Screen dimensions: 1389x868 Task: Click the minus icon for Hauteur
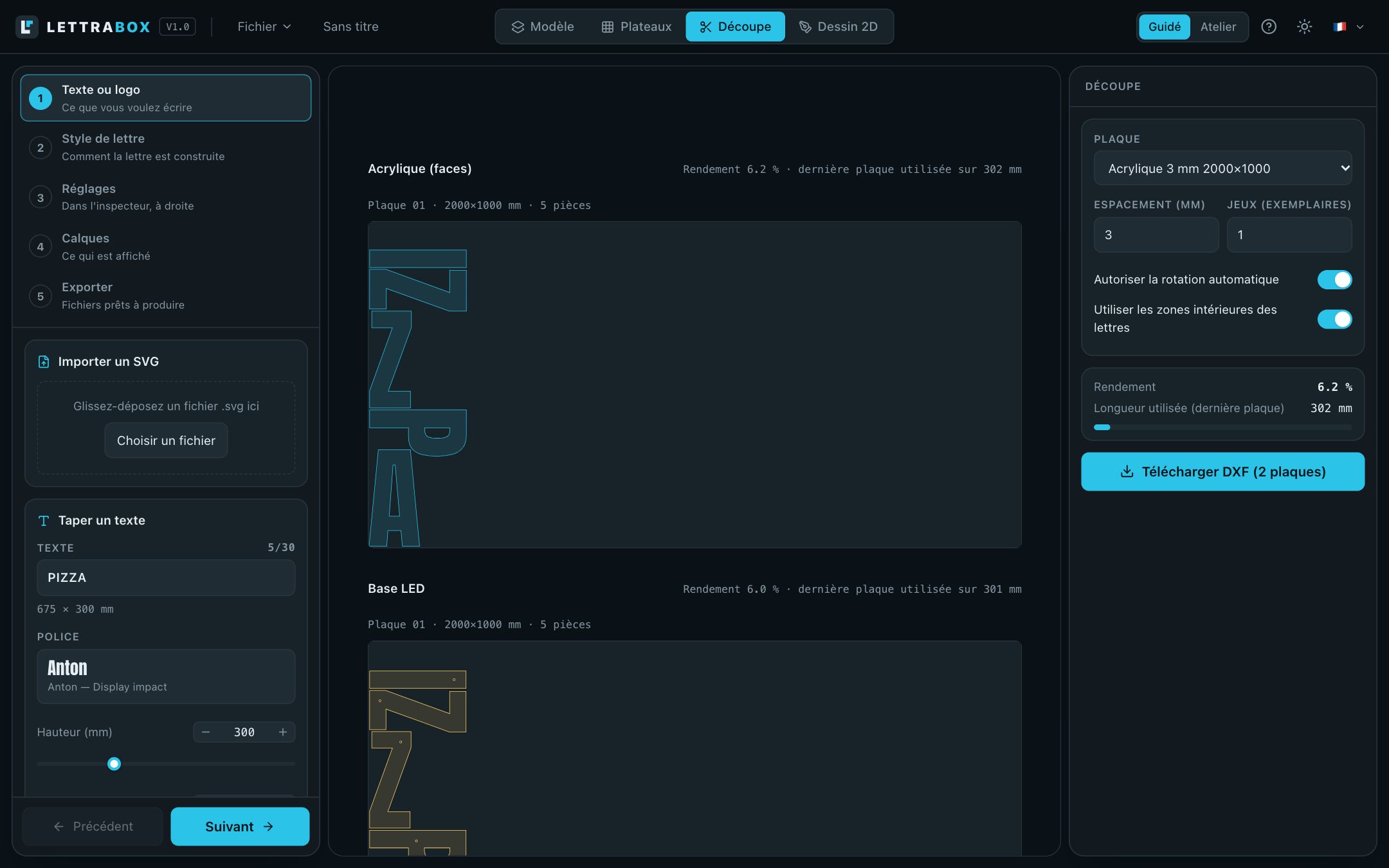pos(206,732)
